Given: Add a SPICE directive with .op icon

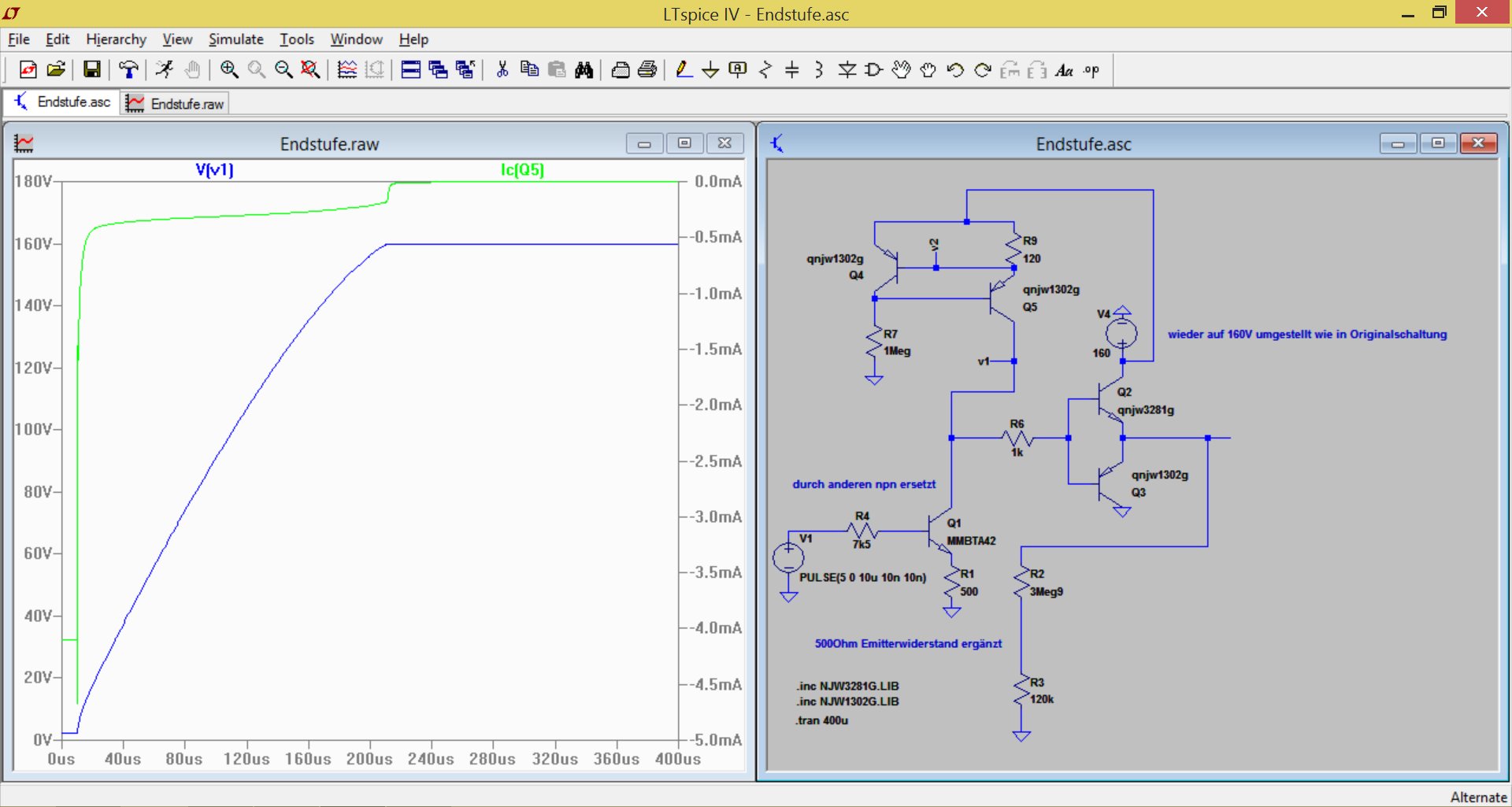Looking at the screenshot, I should tap(1091, 70).
